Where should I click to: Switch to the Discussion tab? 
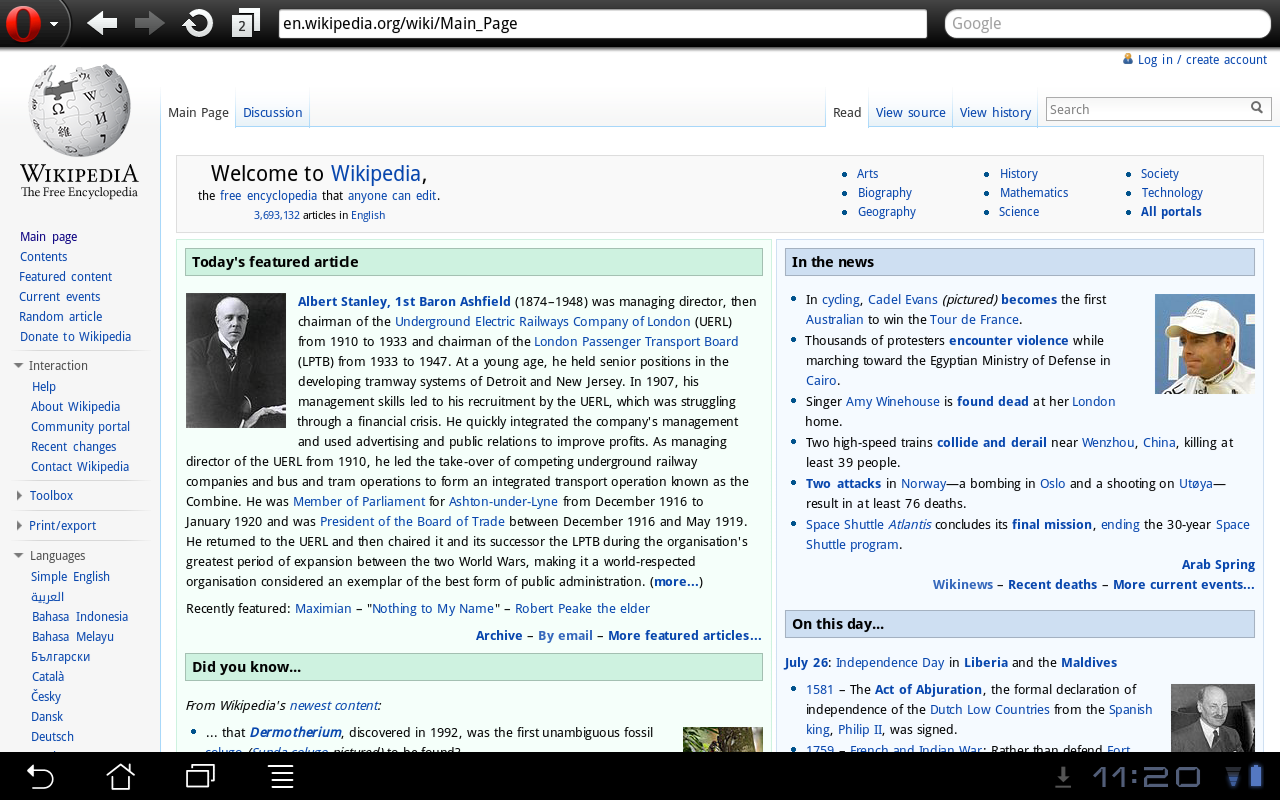point(272,112)
